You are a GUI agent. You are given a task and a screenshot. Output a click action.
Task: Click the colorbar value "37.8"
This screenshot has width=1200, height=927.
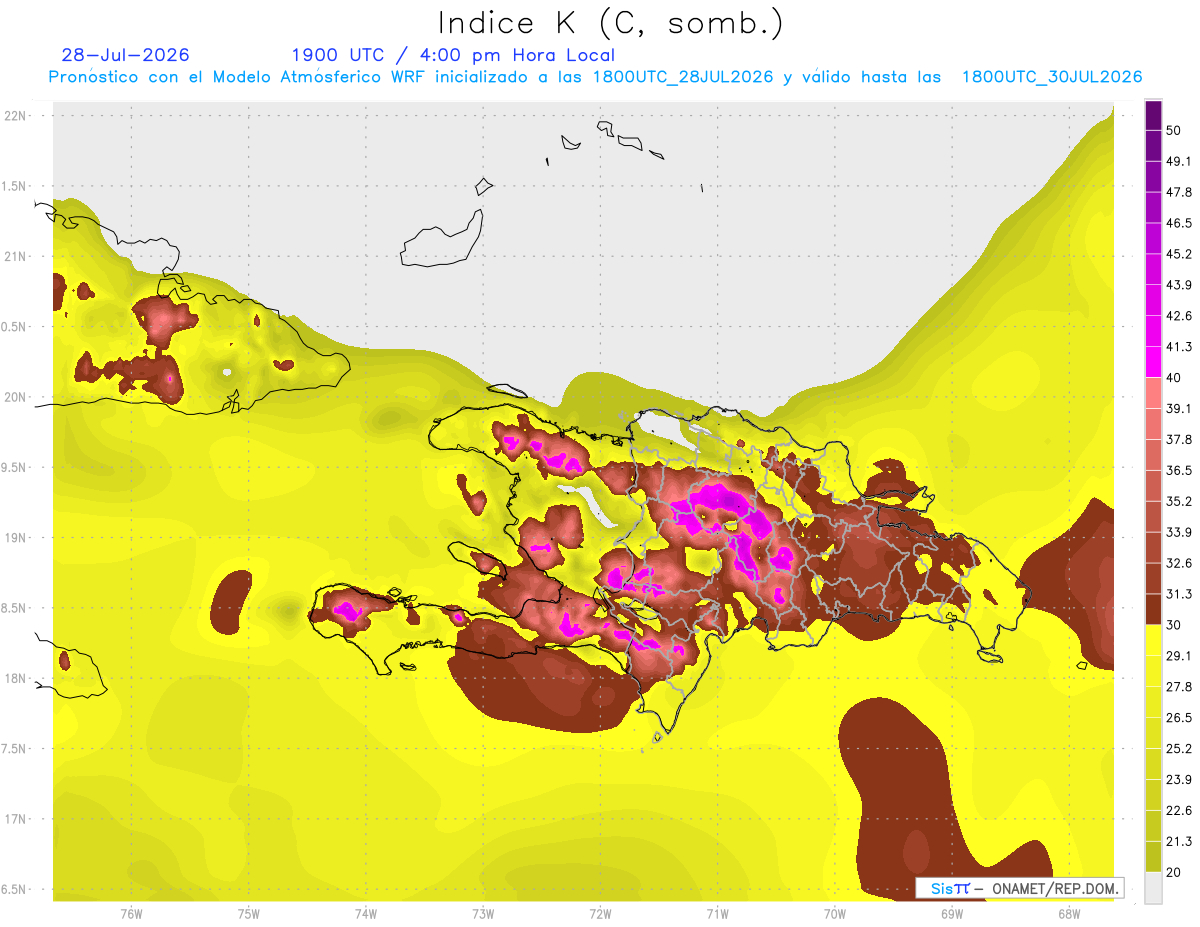[x=1179, y=439]
